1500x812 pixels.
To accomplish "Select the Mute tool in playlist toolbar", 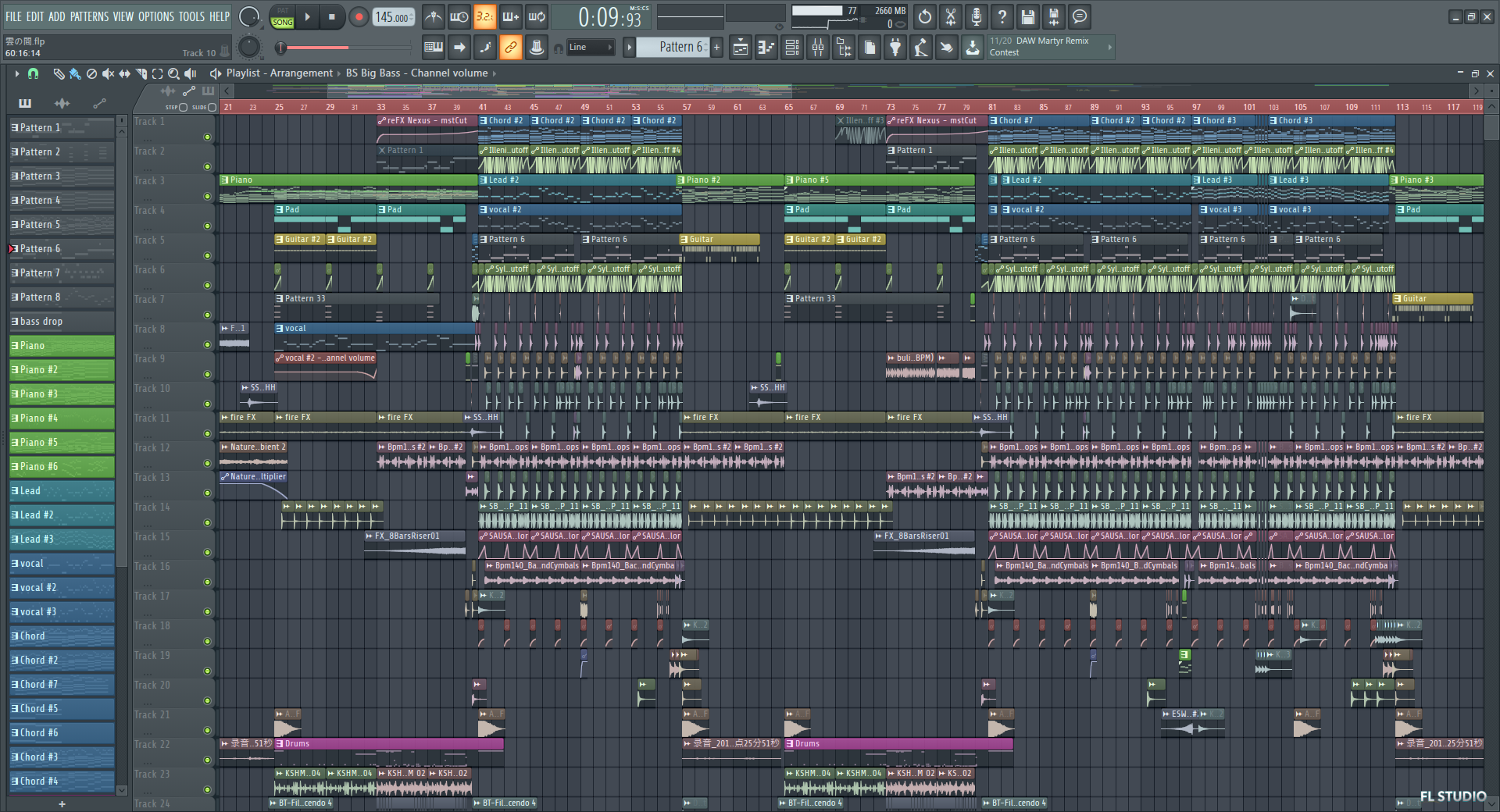I will pos(108,73).
